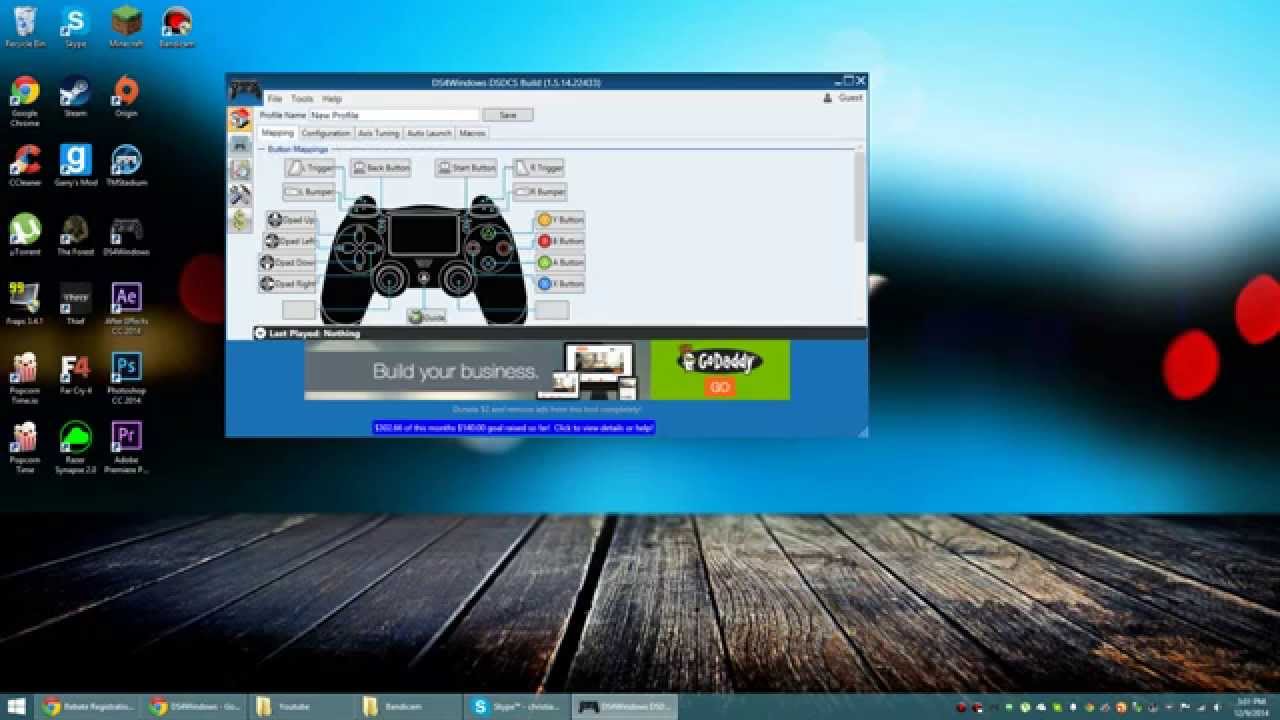
Task: Click the red B Button mapping
Action: (x=560, y=241)
